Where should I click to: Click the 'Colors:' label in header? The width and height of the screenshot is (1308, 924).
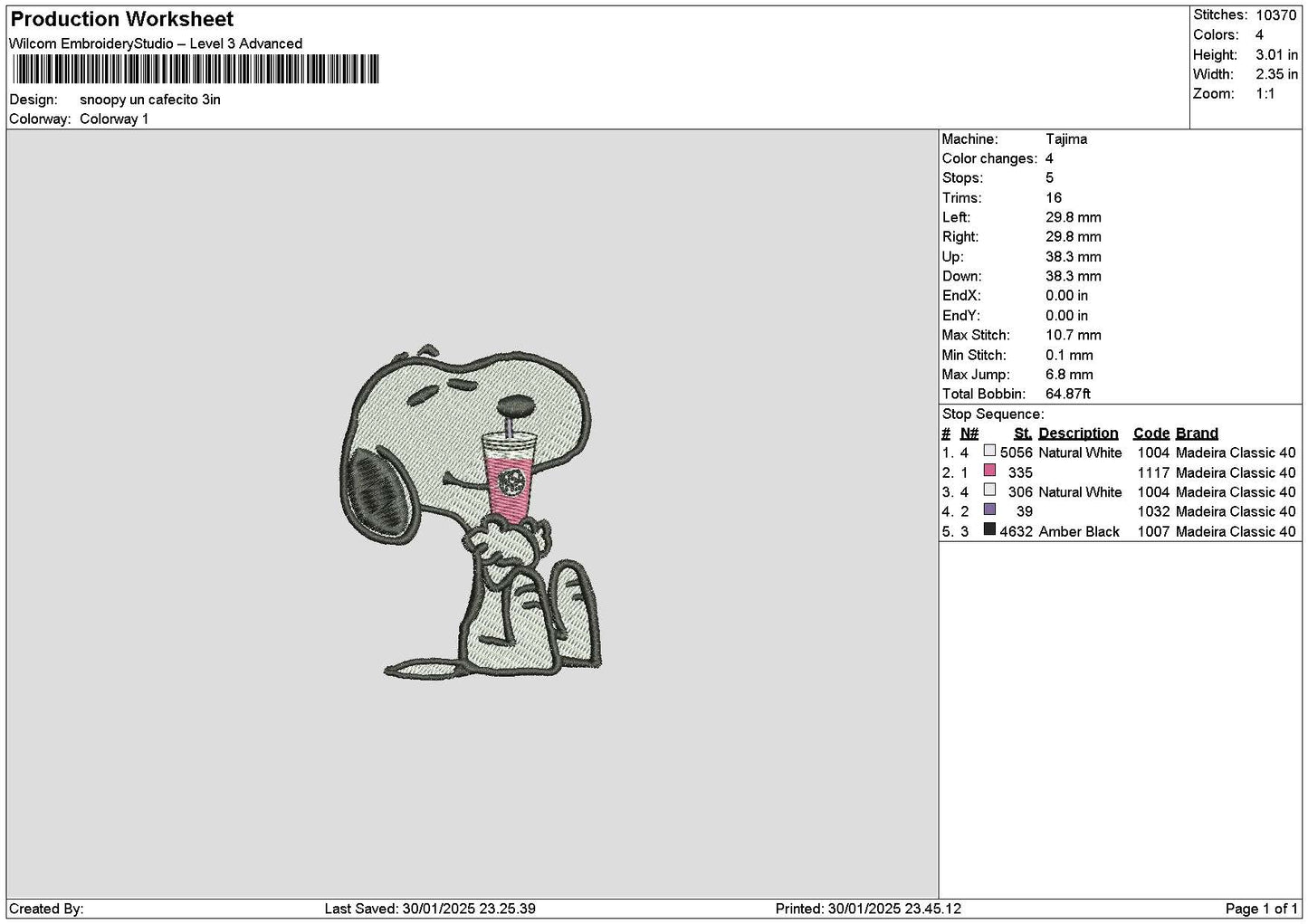pos(1216,35)
